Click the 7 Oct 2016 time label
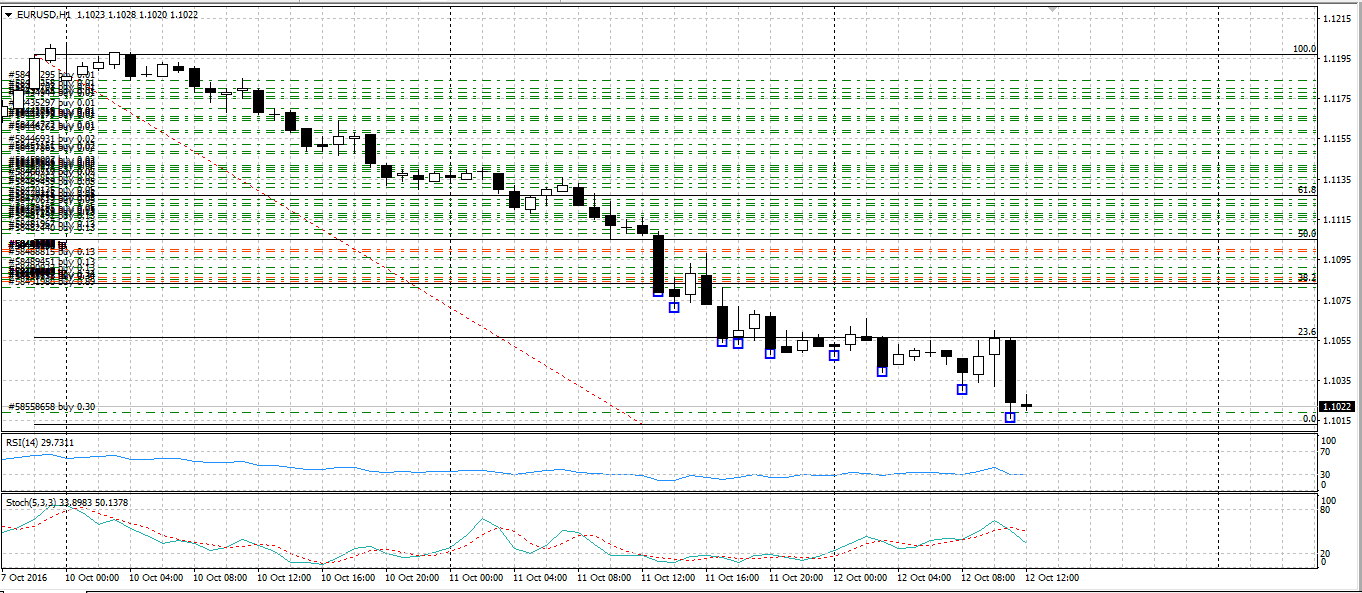Screen dimensions: 1362x593 [24, 577]
